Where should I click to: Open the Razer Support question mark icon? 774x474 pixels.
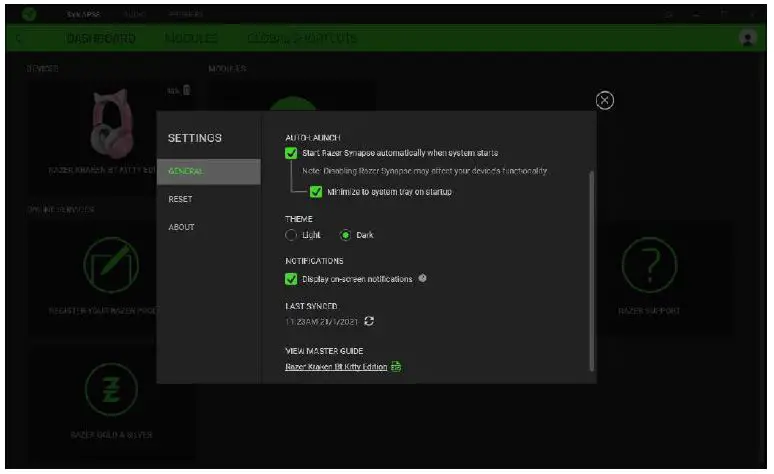click(x=649, y=265)
